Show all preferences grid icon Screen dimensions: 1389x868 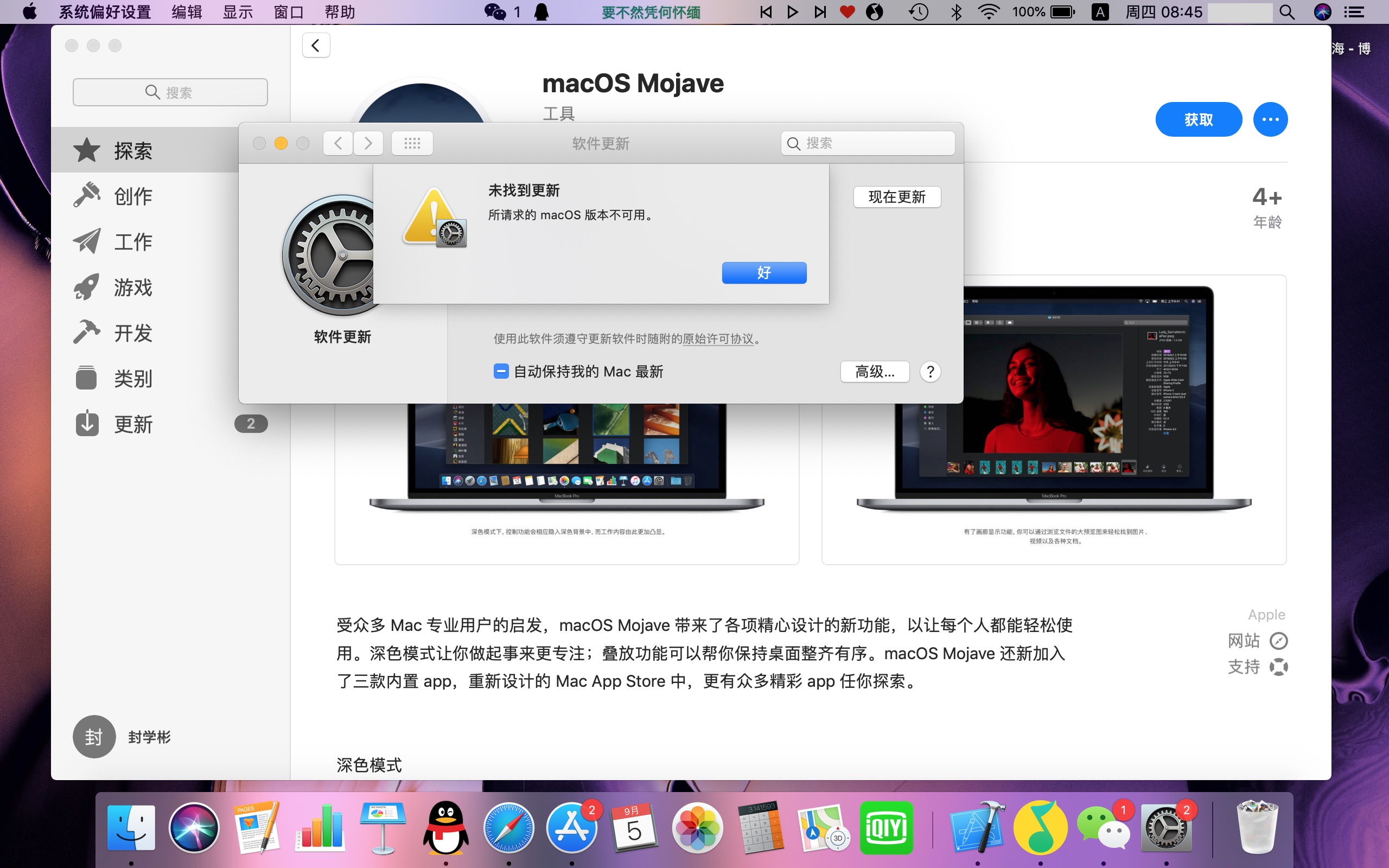pos(411,143)
